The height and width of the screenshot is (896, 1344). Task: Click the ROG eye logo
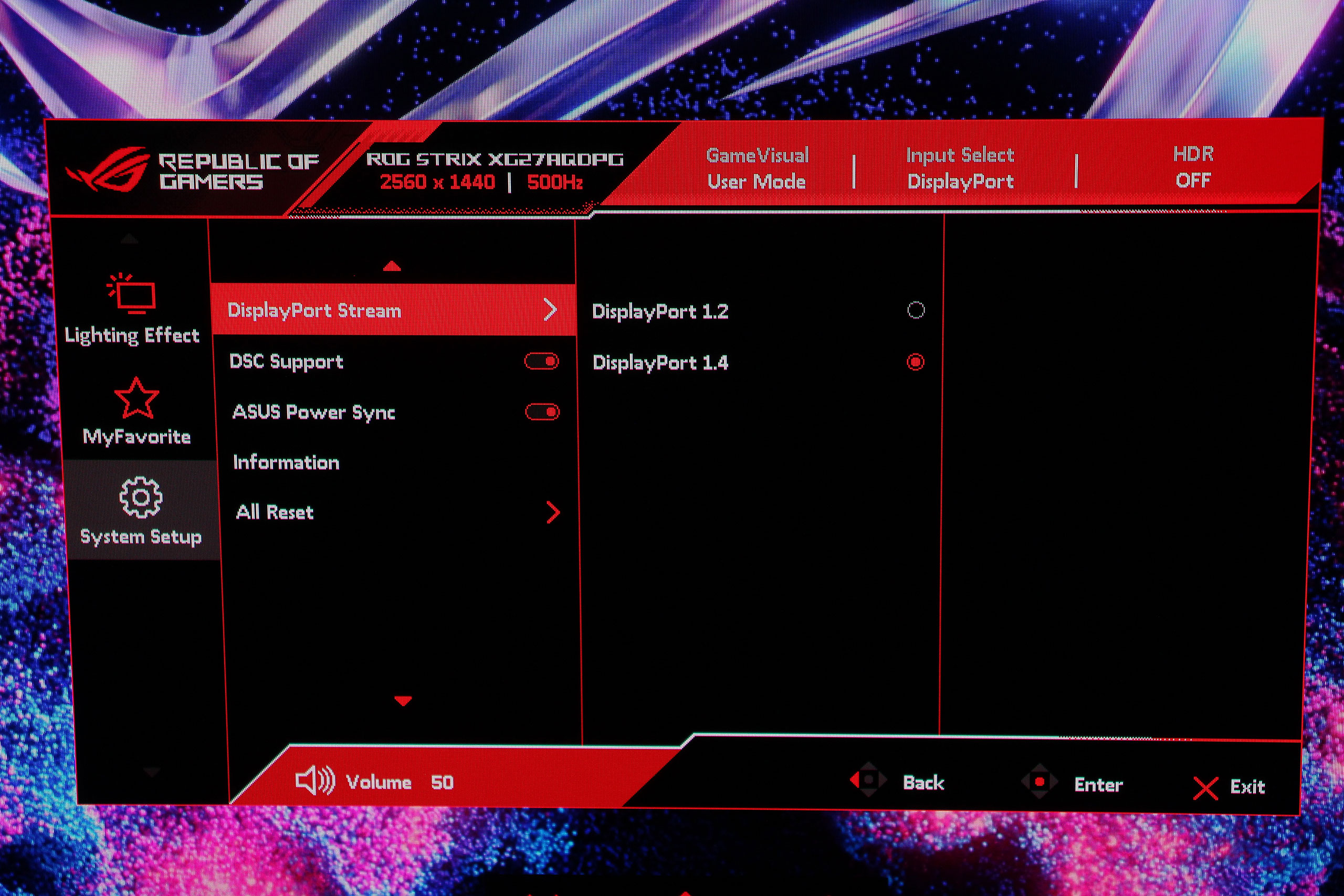pos(109,170)
